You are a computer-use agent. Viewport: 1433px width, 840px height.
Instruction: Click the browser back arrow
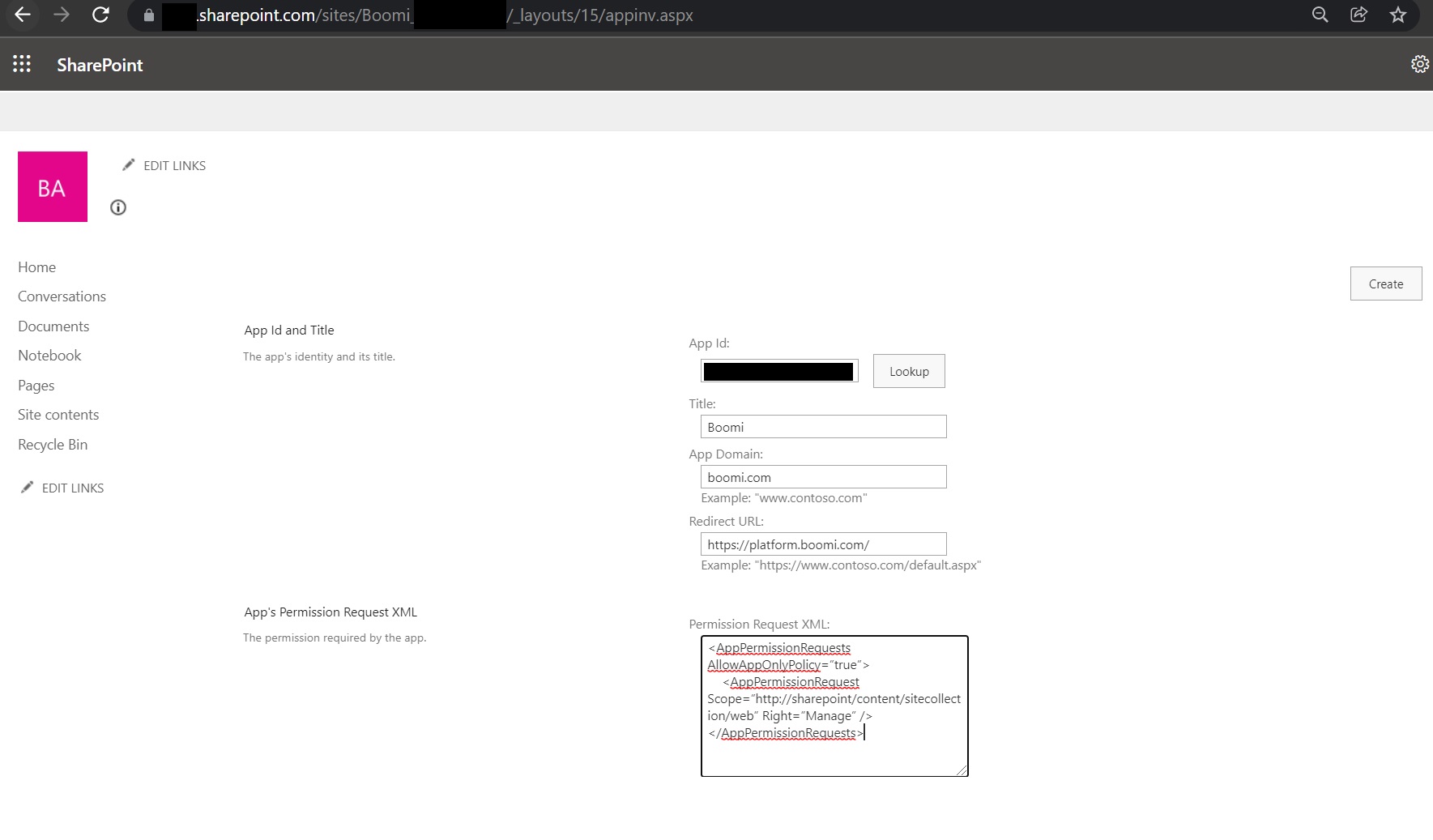click(x=23, y=15)
